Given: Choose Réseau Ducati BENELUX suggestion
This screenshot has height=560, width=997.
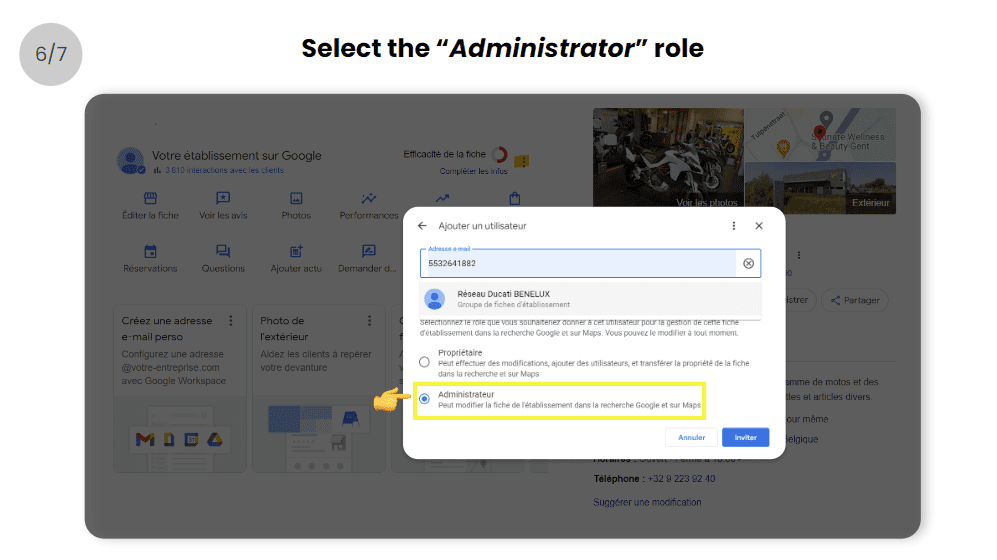Looking at the screenshot, I should pyautogui.click(x=590, y=299).
